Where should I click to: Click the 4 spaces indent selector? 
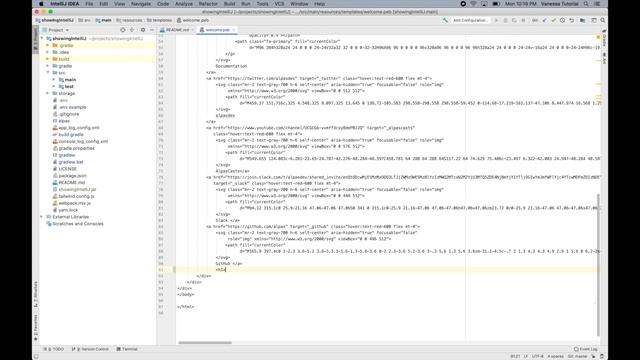[x=556, y=356]
